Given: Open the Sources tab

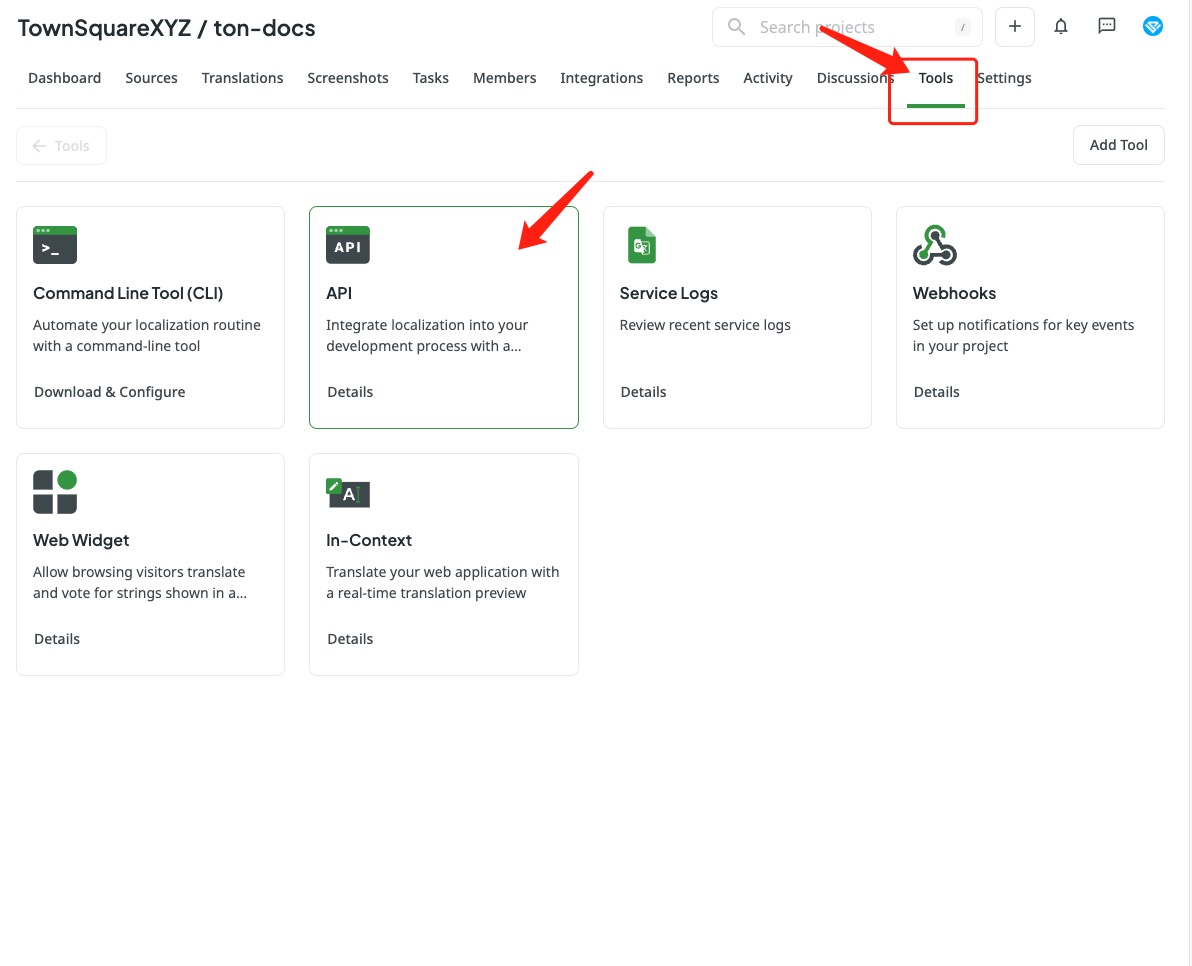Looking at the screenshot, I should coord(151,78).
